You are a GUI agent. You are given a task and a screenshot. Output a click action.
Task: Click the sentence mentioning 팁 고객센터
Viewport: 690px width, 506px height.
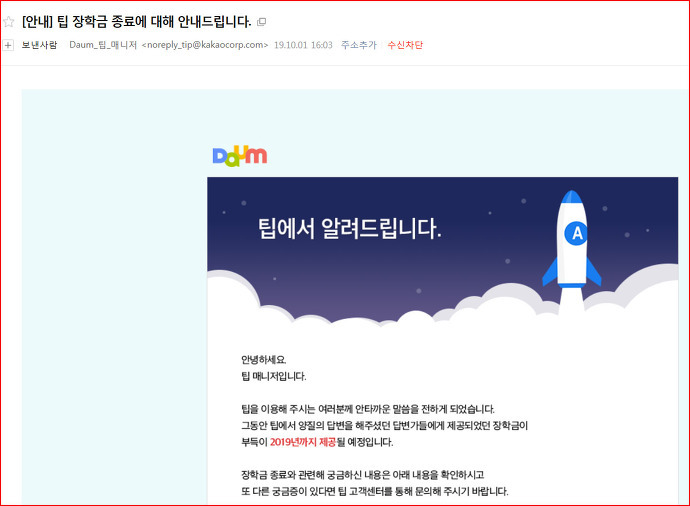pyautogui.click(x=374, y=491)
